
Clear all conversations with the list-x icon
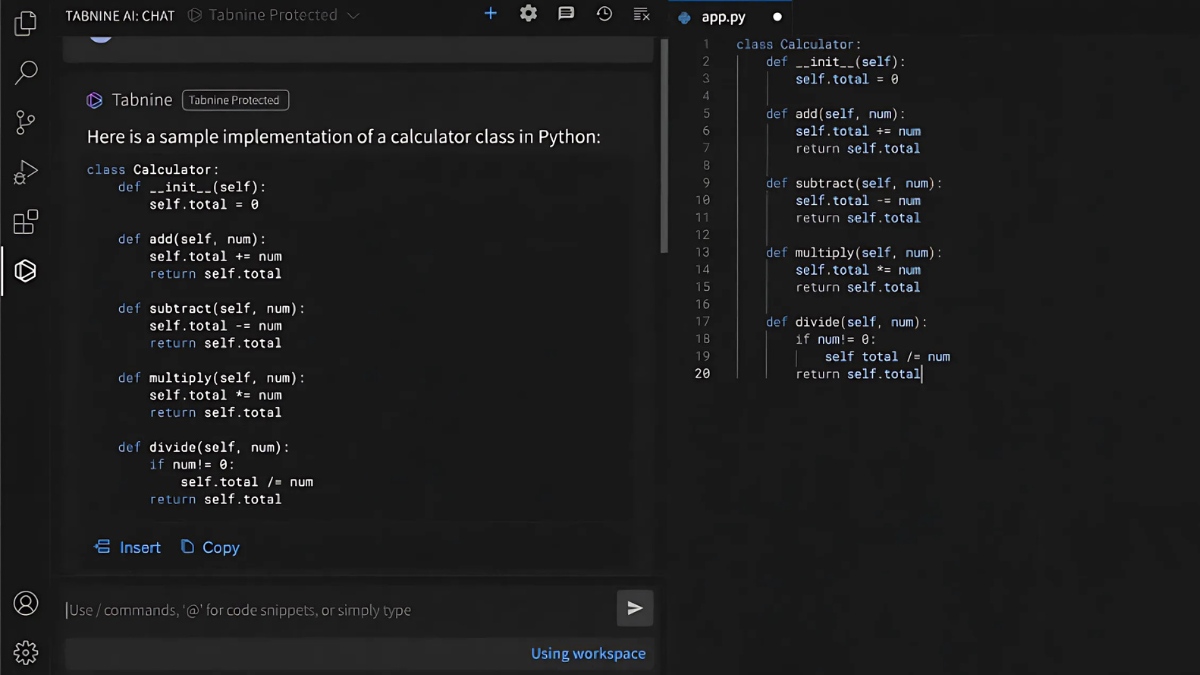coord(641,14)
